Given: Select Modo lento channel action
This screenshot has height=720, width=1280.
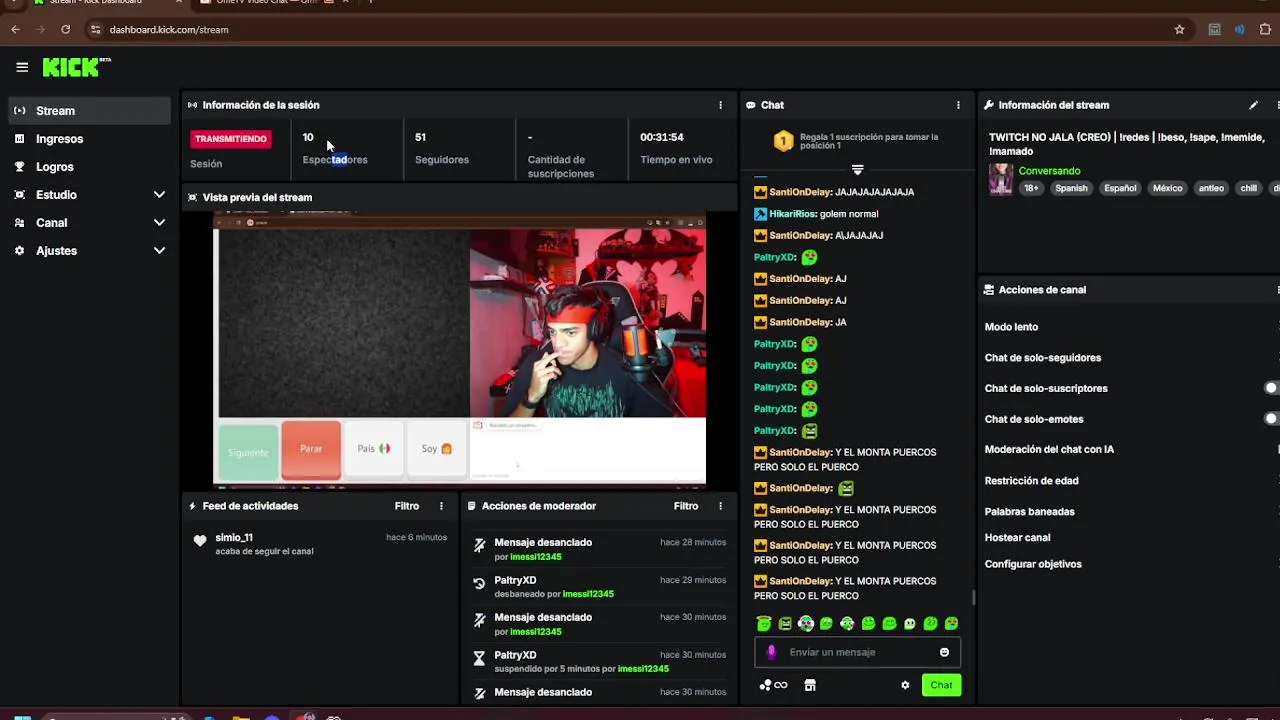Looking at the screenshot, I should (x=1011, y=327).
